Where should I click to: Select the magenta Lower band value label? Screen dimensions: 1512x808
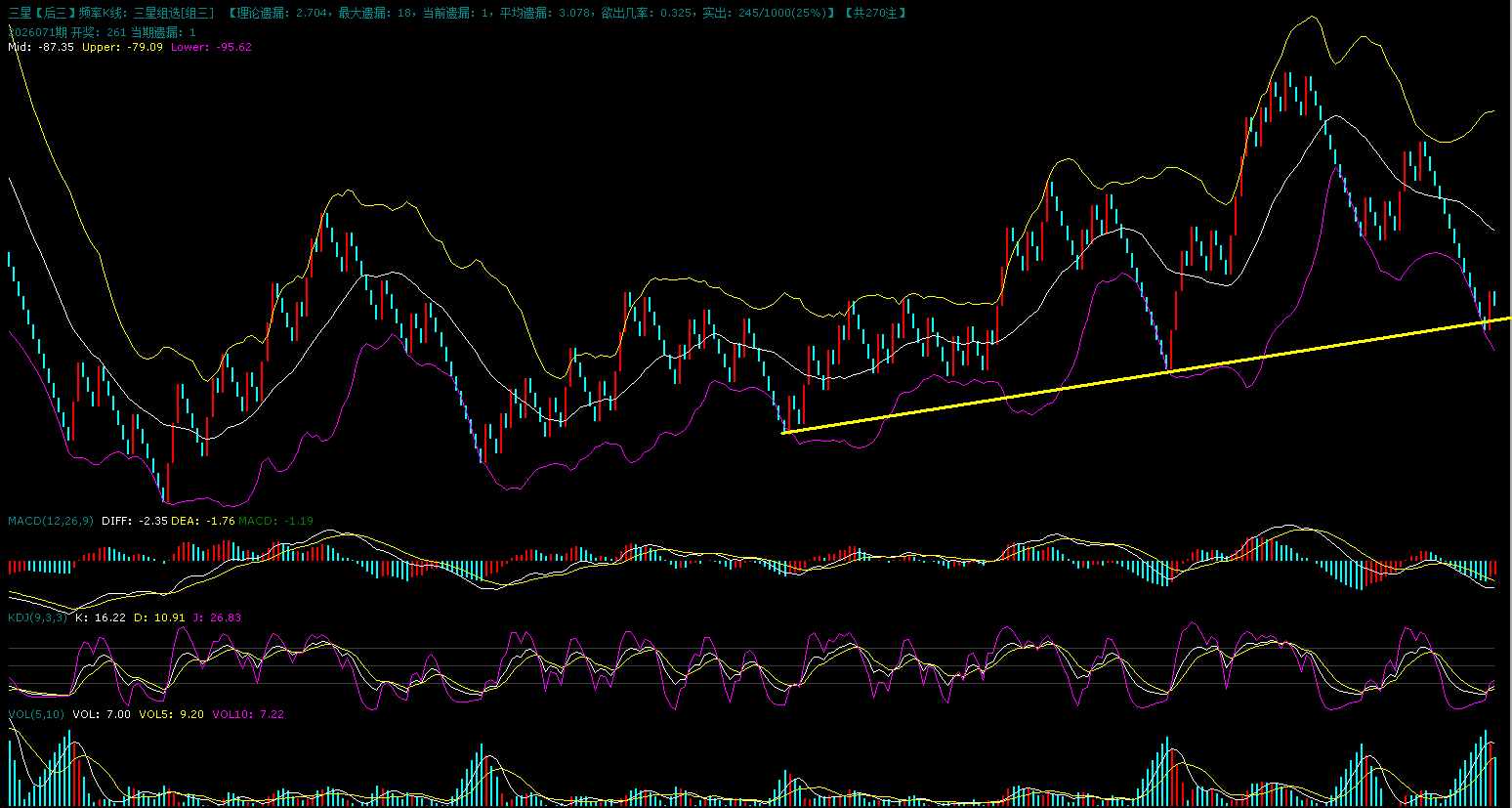(x=211, y=47)
